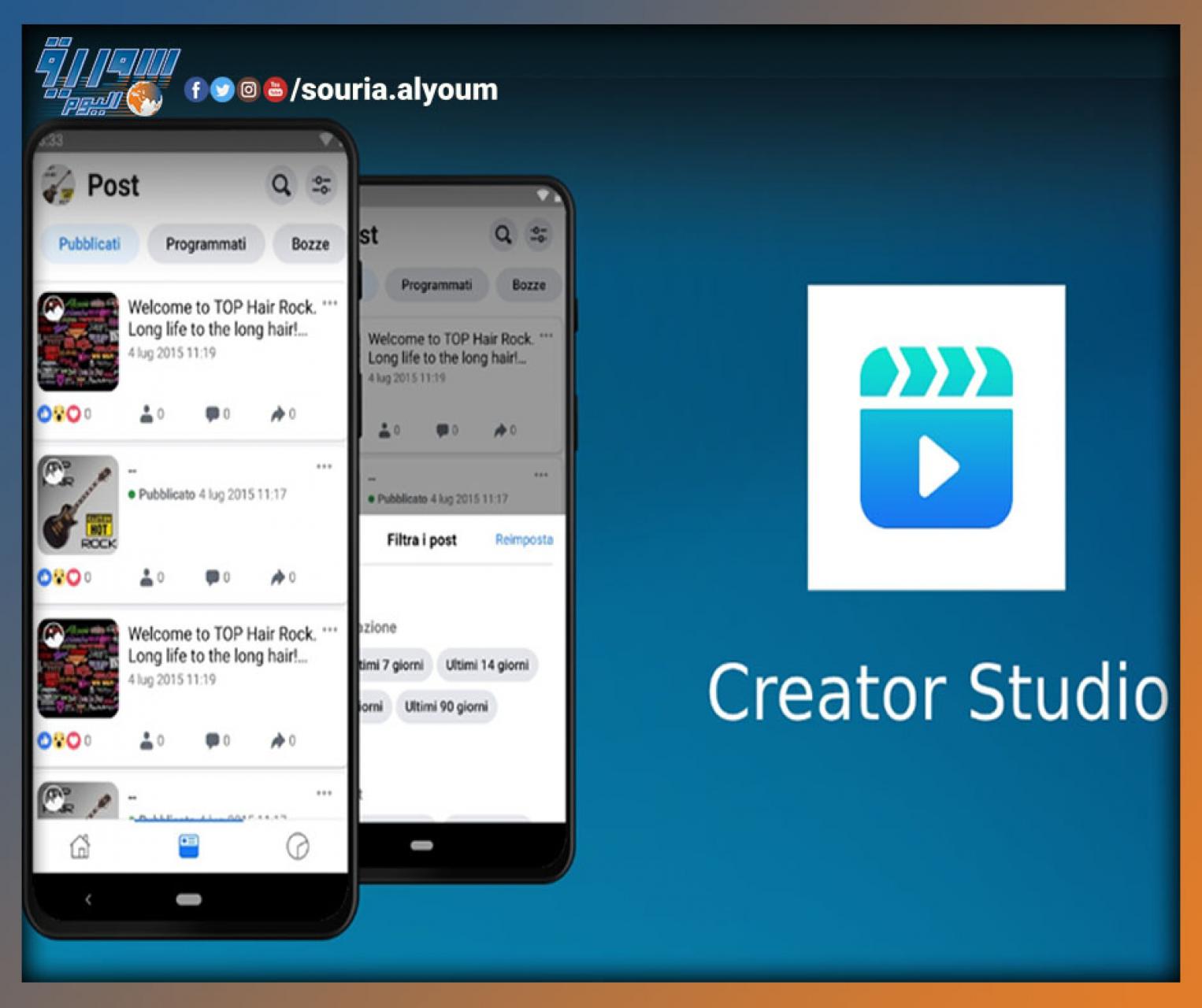Open search in front phone's Post header
Screen dimensions: 1202x1008
281,185
